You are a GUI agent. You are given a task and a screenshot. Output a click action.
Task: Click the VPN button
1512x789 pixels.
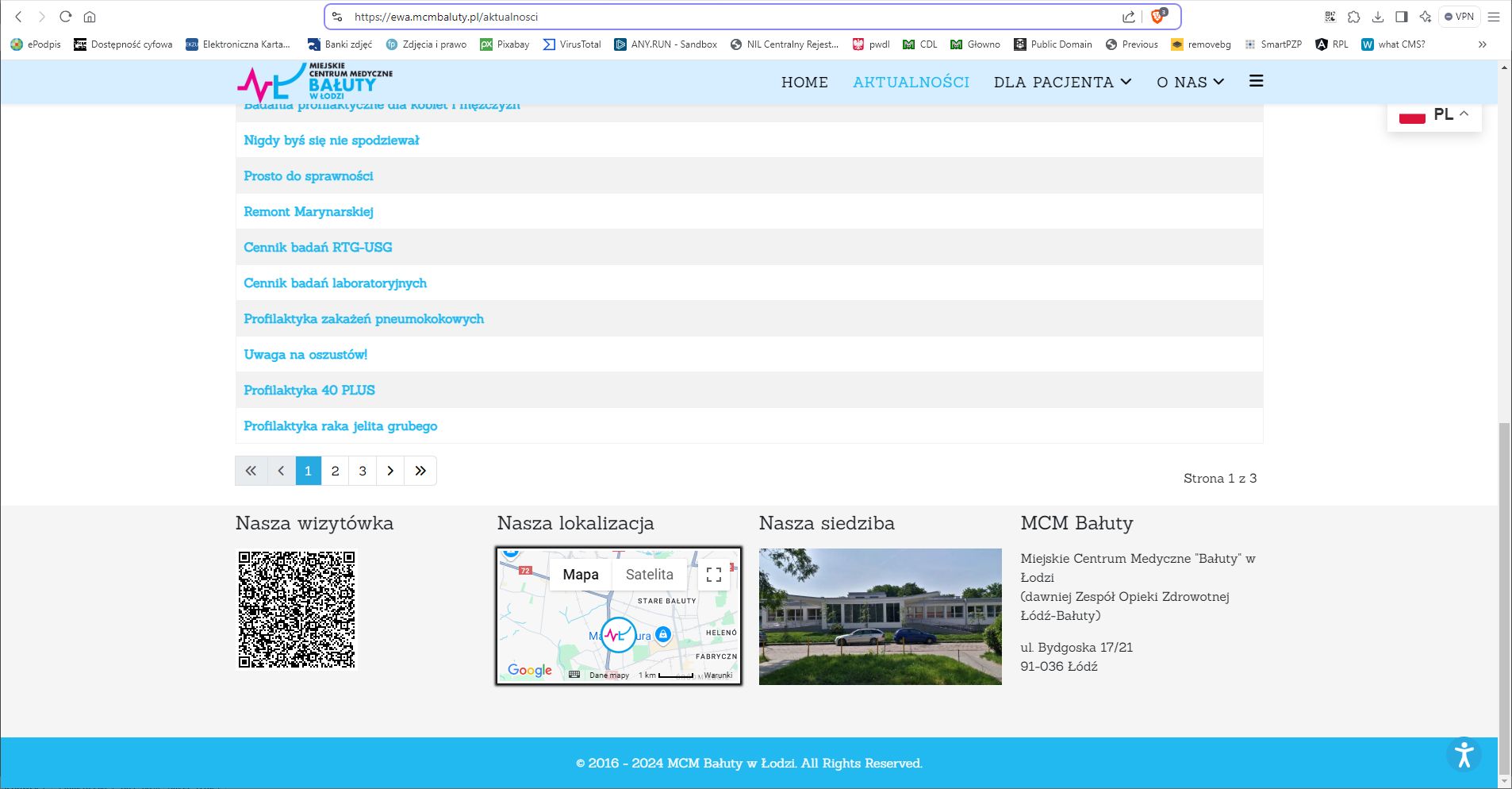point(1460,17)
